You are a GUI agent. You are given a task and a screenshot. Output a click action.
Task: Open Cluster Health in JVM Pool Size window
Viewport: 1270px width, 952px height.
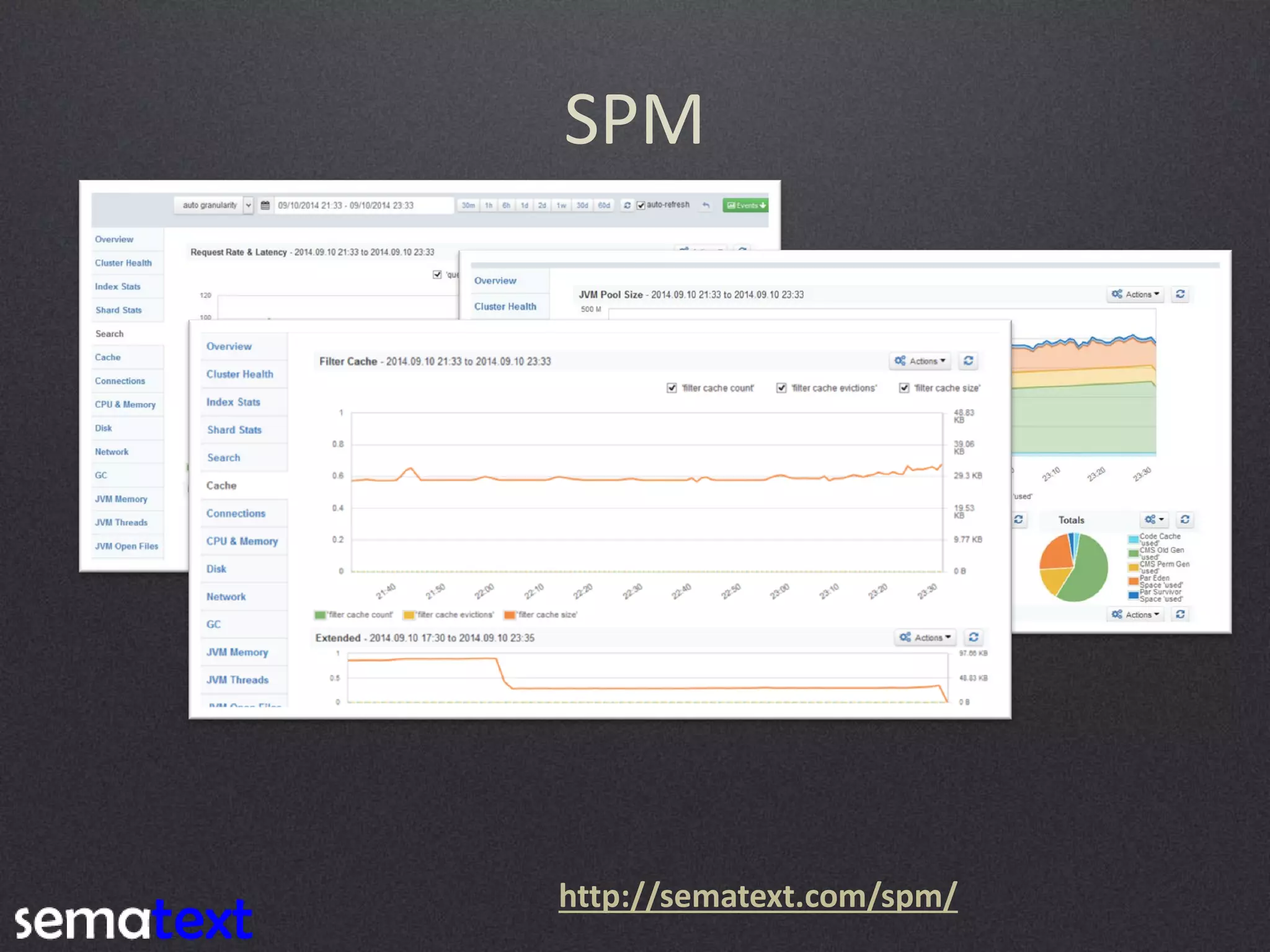(x=505, y=307)
